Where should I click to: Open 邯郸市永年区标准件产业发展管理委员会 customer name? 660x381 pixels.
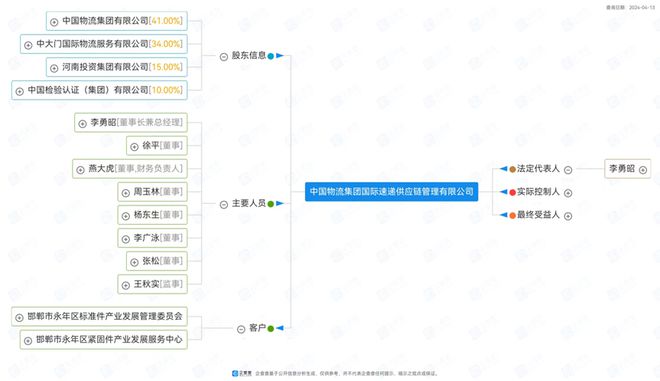pos(105,317)
